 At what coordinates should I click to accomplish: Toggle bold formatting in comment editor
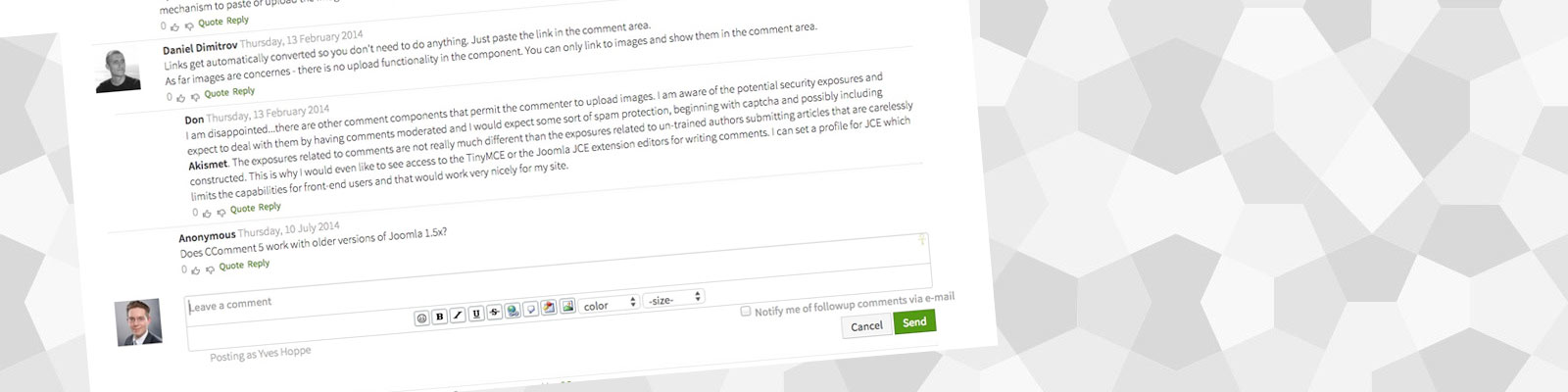[440, 317]
